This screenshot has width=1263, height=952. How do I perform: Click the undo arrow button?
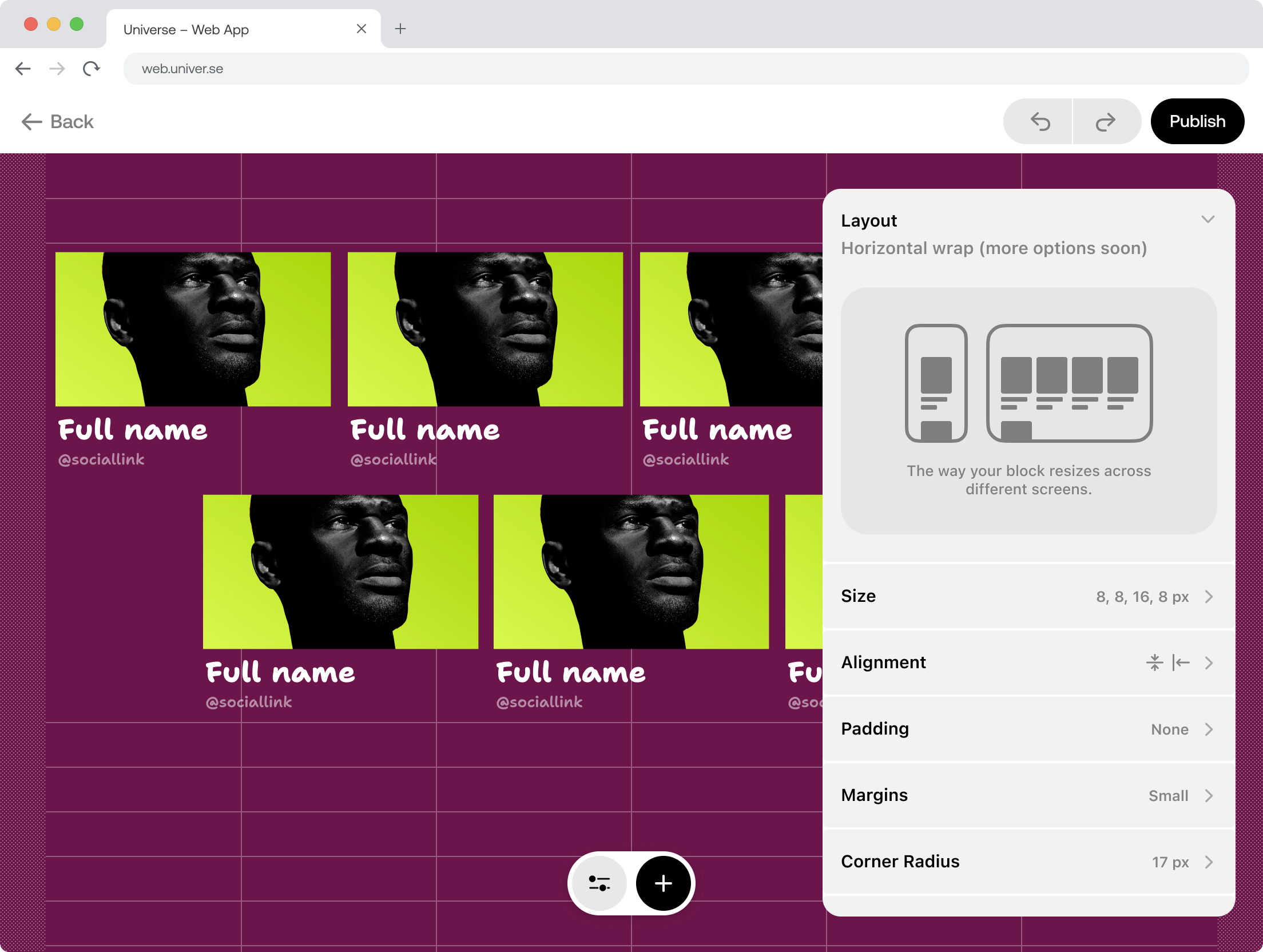point(1039,121)
